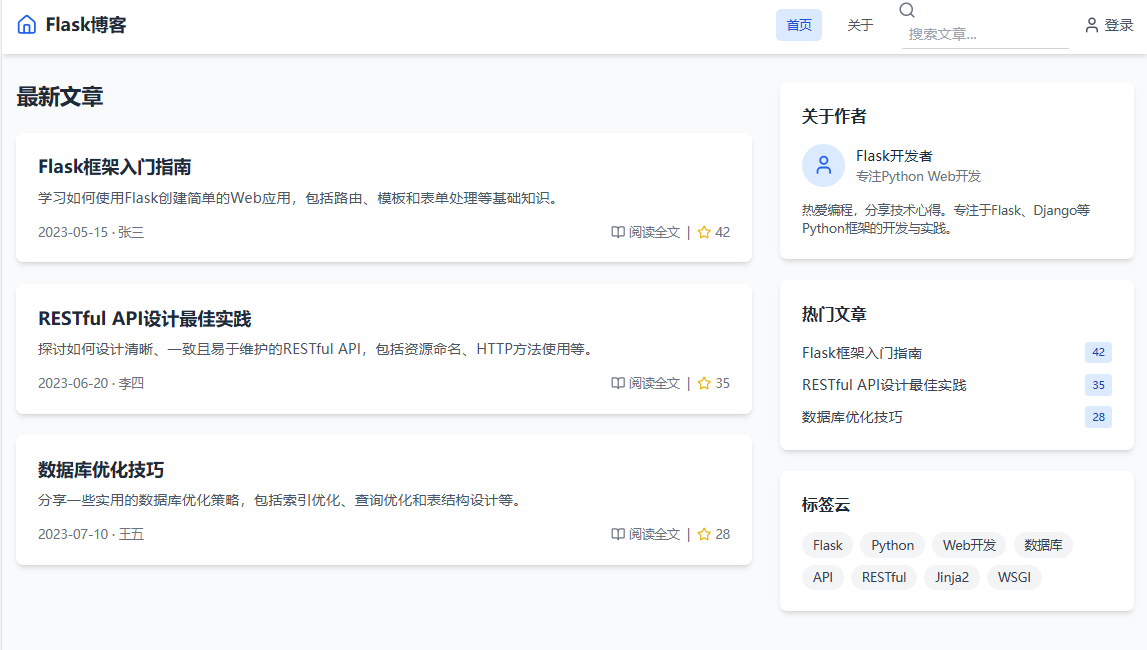Click the search magnifier icon
The image size is (1147, 650).
coord(907,10)
